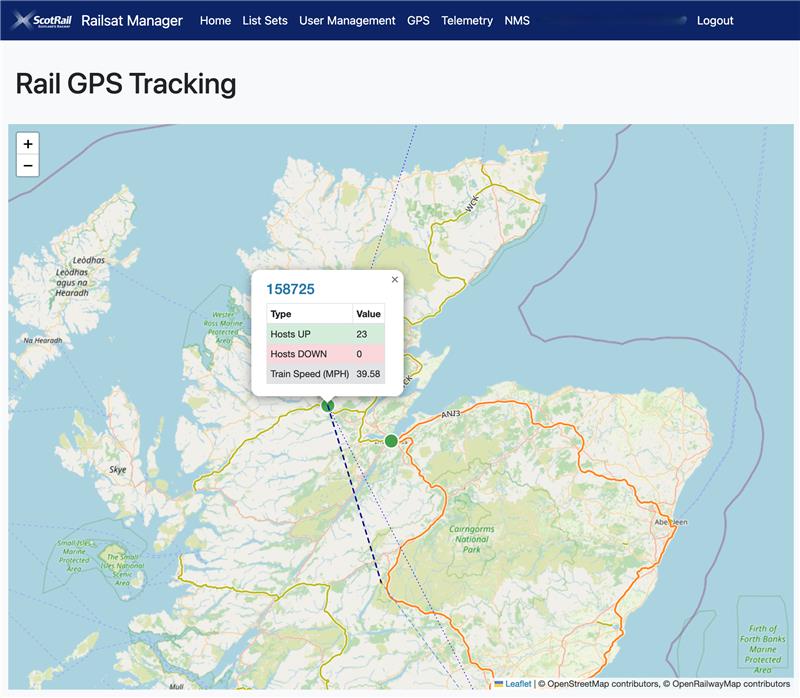Click the green train marker near Inverness
This screenshot has height=698, width=800.
pyautogui.click(x=391, y=441)
